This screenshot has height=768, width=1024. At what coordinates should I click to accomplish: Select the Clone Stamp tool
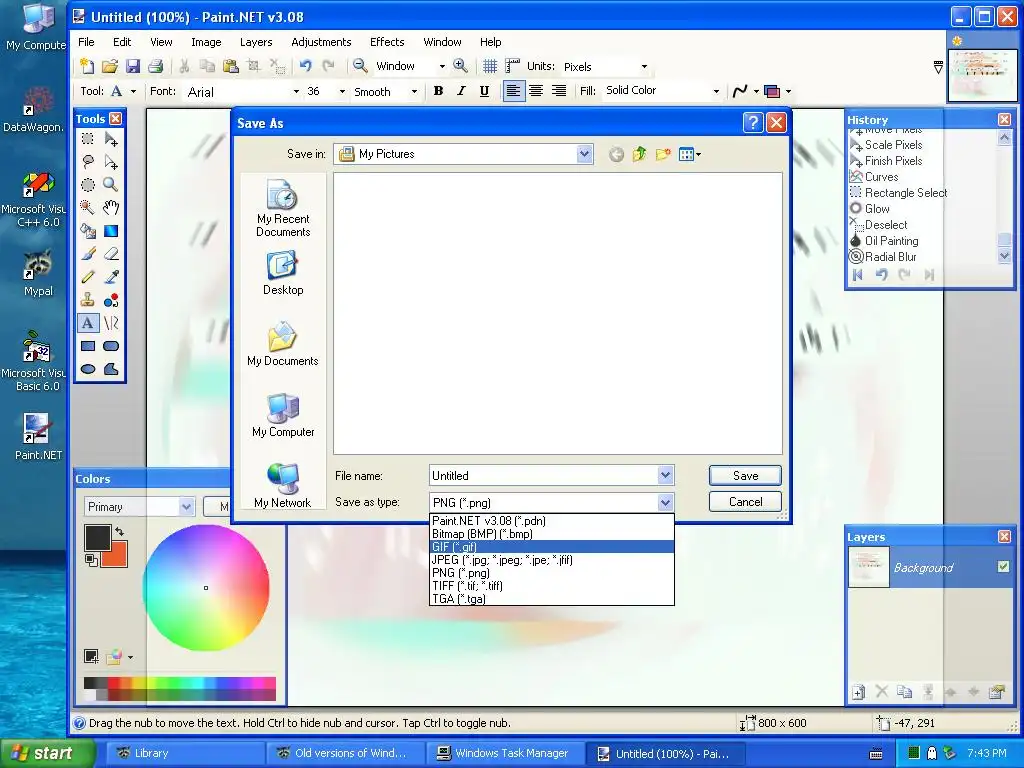click(x=88, y=300)
